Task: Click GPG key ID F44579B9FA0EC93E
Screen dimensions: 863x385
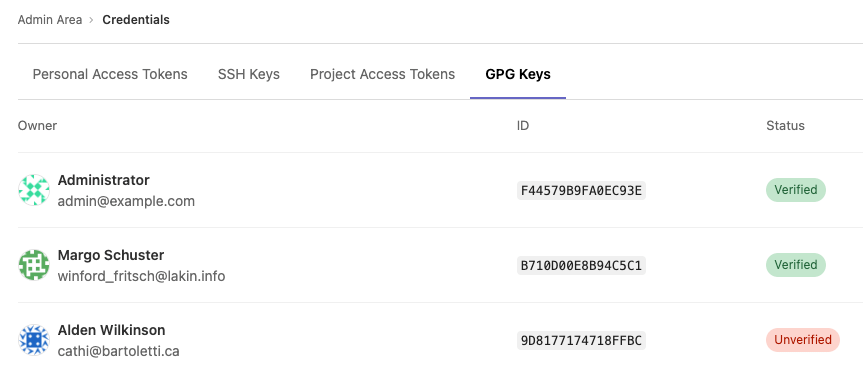Action: click(x=581, y=191)
